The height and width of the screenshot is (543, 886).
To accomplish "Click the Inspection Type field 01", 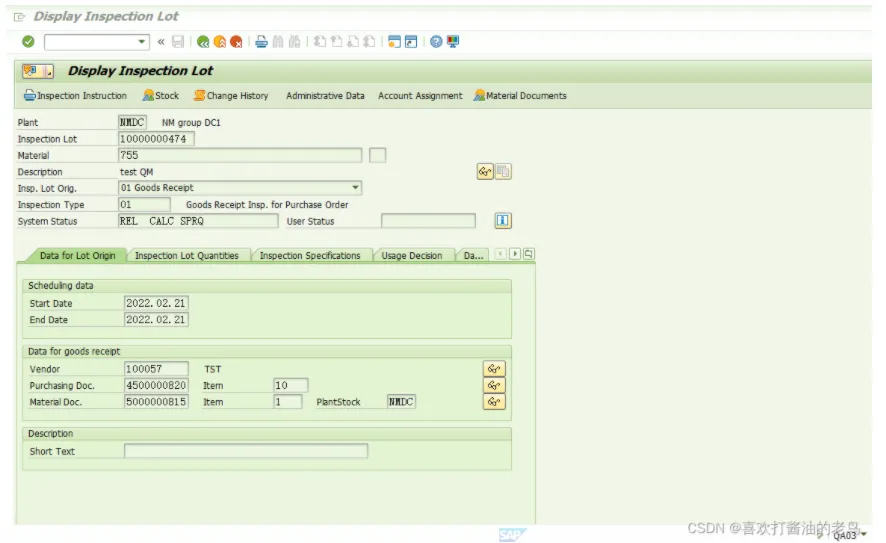I will [144, 205].
